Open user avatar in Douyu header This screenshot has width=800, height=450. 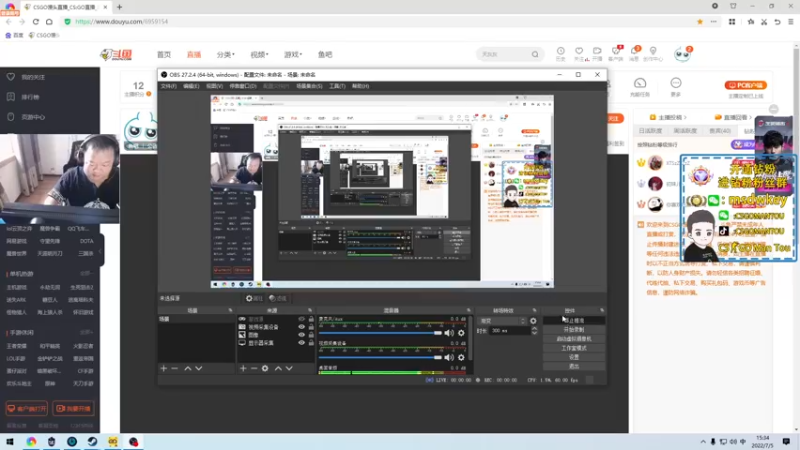coord(682,54)
